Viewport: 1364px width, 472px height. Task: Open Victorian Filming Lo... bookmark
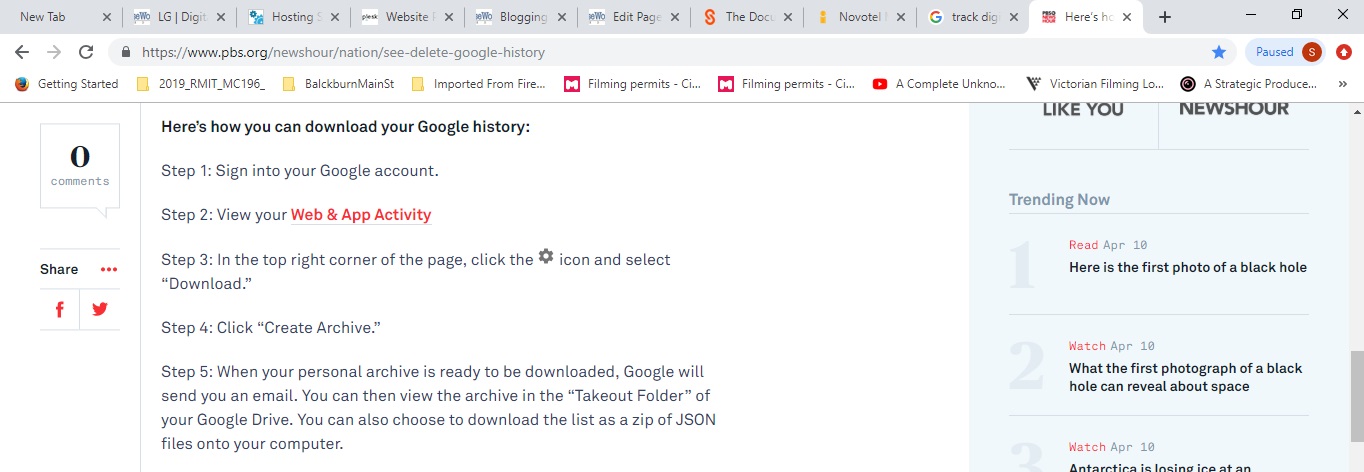(1094, 84)
